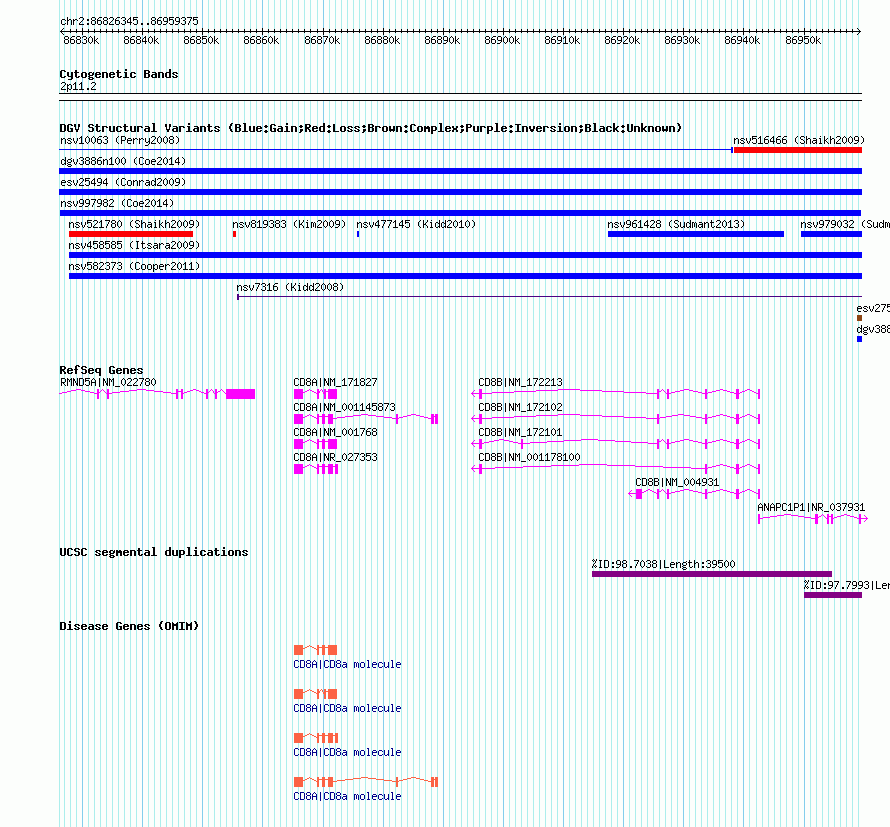Open the RMND5A|NM_022780 gene label
The height and width of the screenshot is (827, 890).
click(108, 383)
